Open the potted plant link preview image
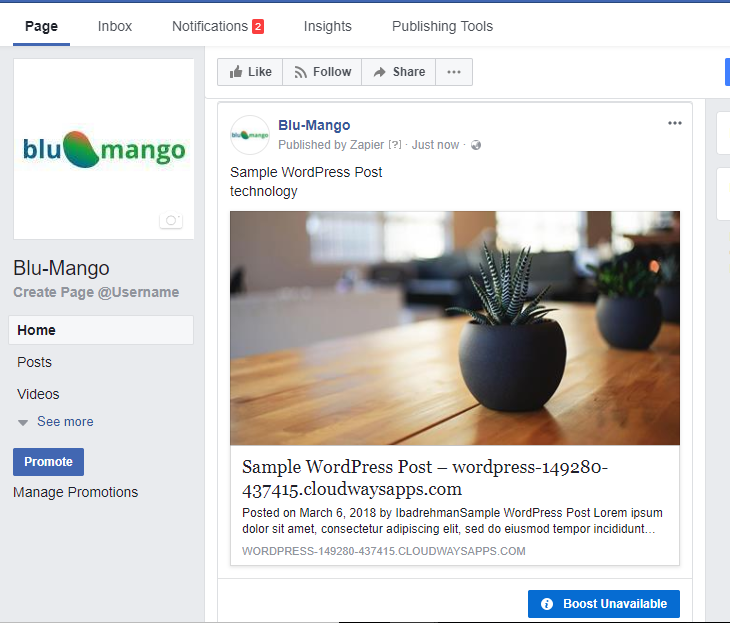The image size is (730, 623). pyautogui.click(x=455, y=328)
